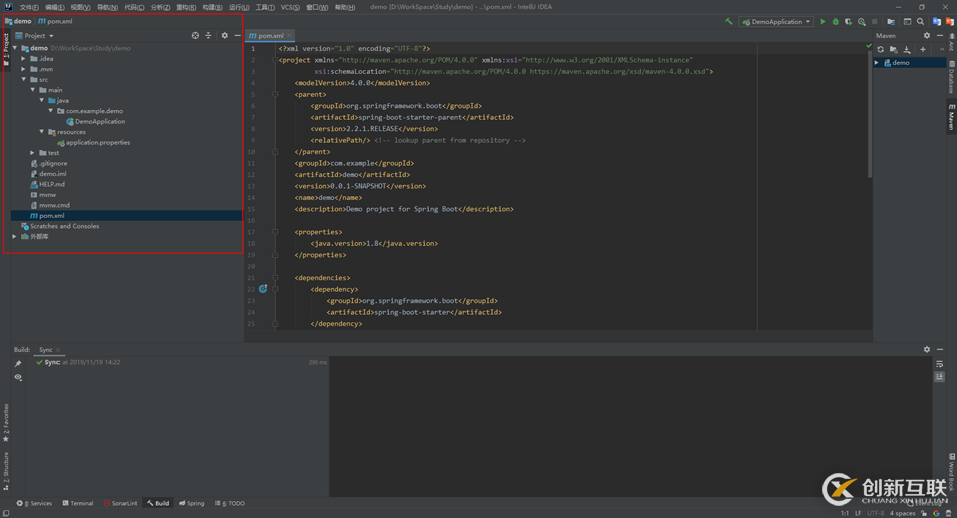Open the SonarLint tool window
Screen dimensions: 957x518
tap(121, 503)
